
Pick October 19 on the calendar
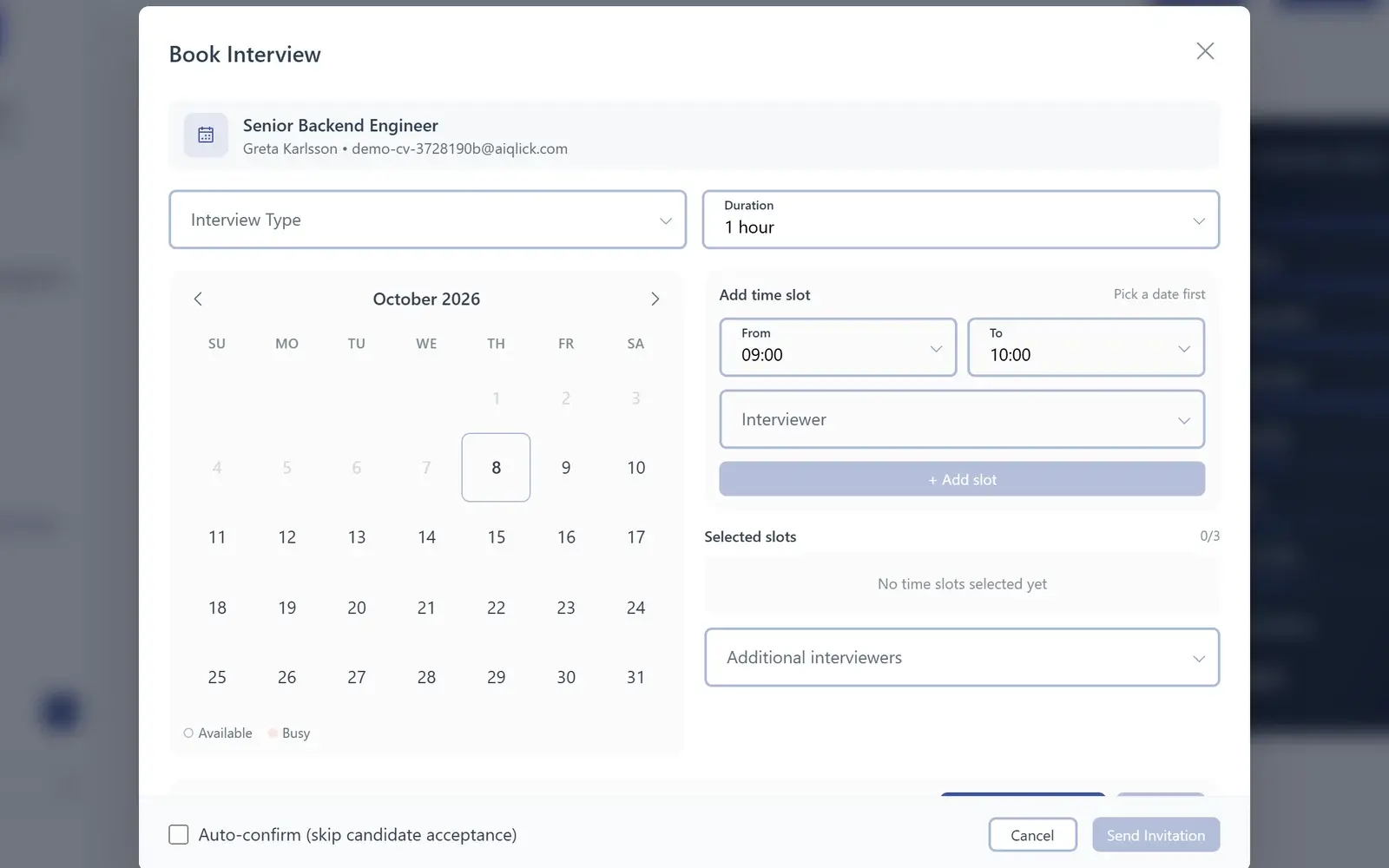pos(286,608)
